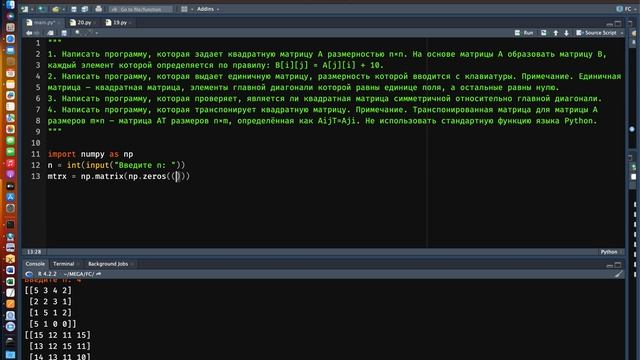Switch to the Background Jobs tab
The height and width of the screenshot is (360, 640).
(108, 264)
